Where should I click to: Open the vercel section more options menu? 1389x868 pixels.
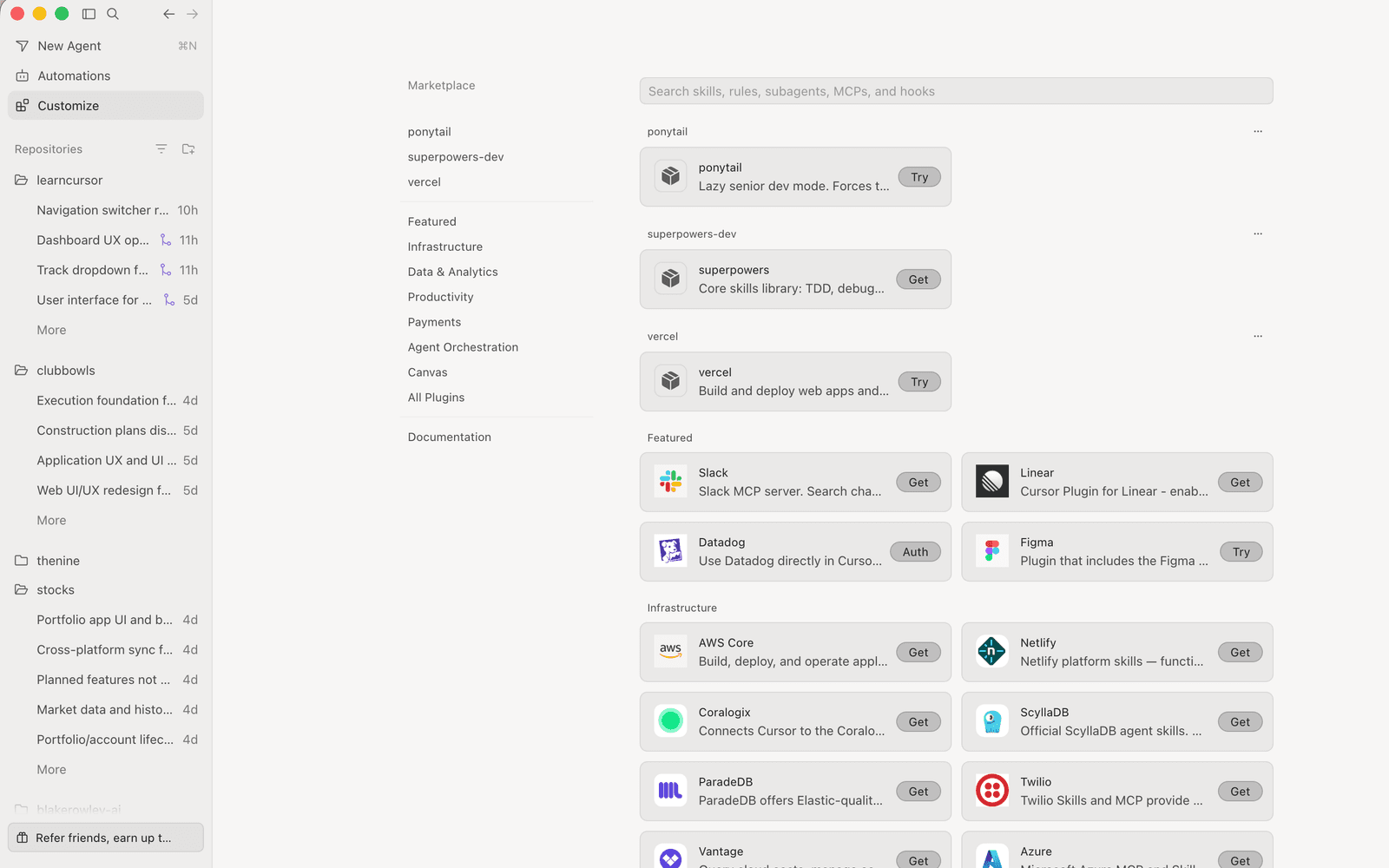tap(1258, 337)
